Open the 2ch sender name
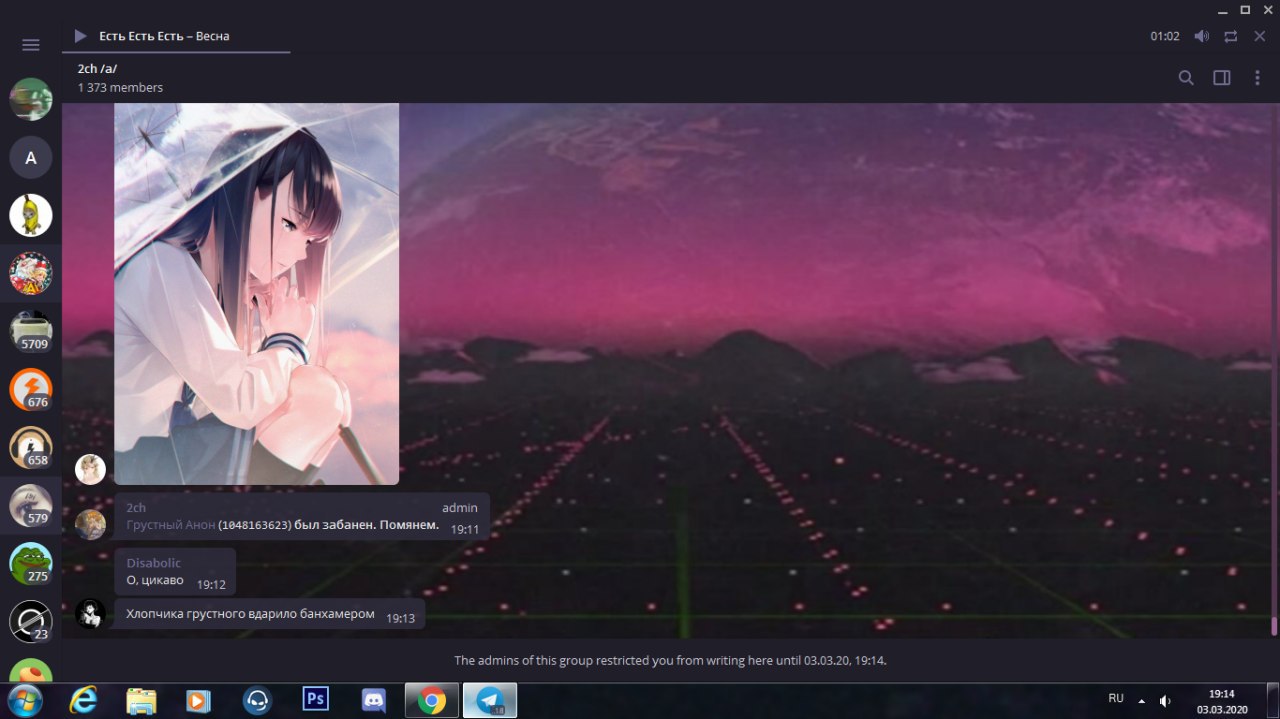This screenshot has height=719, width=1280. [136, 508]
